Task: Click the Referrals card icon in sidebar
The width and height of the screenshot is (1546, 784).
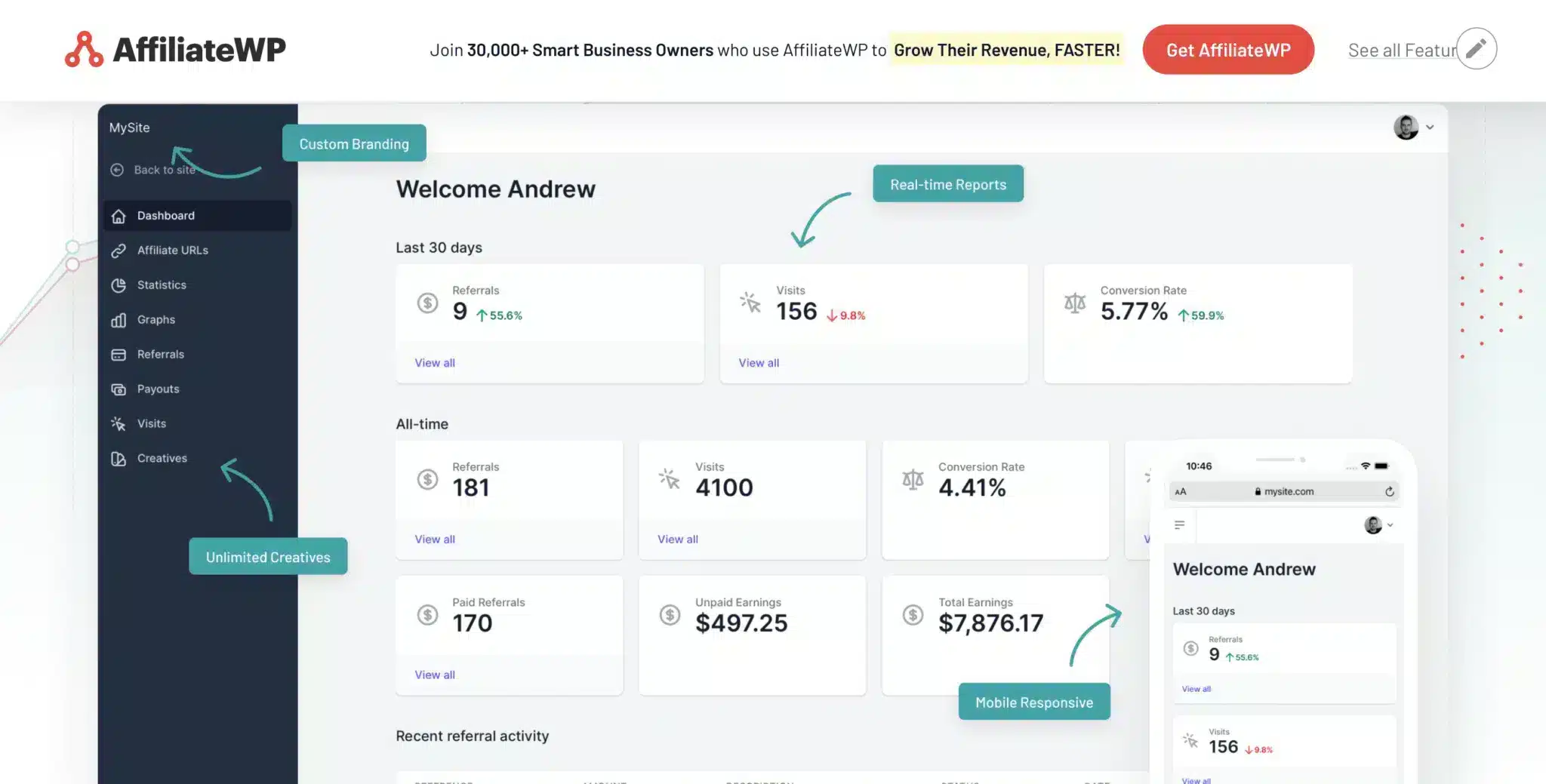Action: click(x=119, y=355)
